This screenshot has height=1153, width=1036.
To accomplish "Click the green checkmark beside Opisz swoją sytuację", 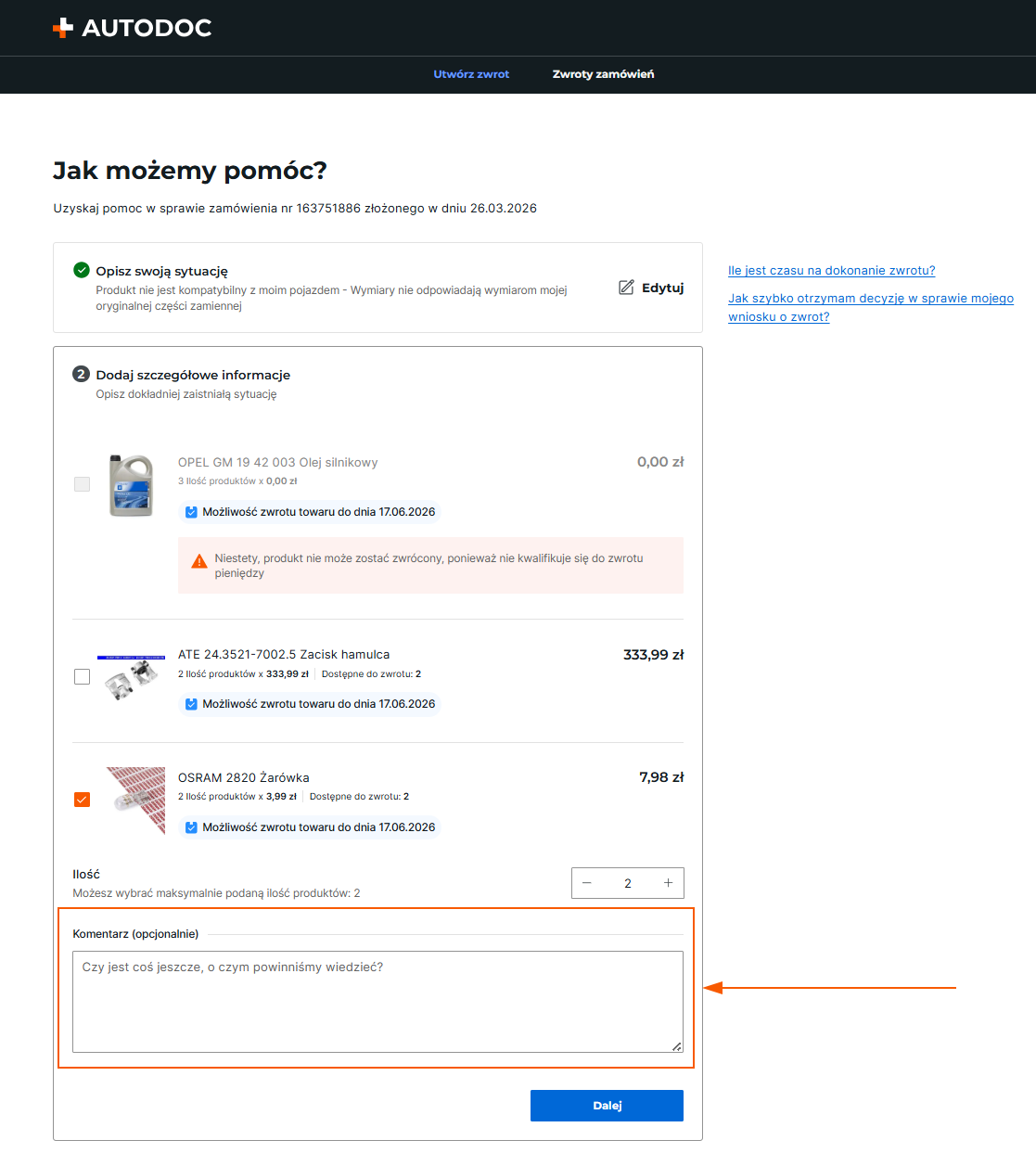I will coord(82,270).
